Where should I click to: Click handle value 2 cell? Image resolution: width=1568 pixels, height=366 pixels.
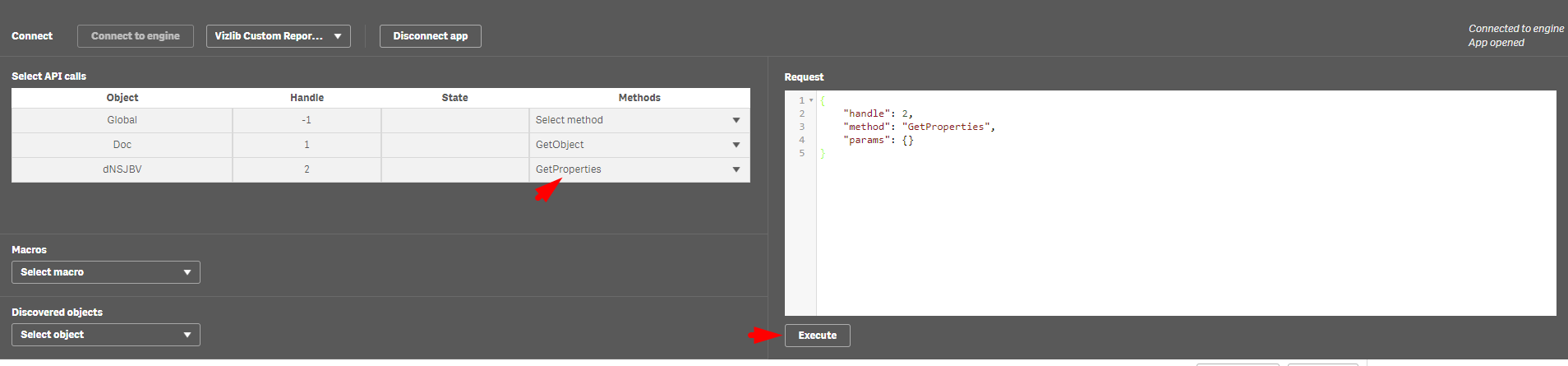[307, 169]
